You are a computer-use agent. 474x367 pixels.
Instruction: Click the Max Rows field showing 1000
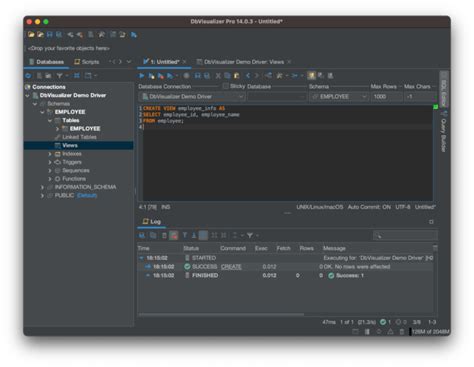pyautogui.click(x=386, y=97)
